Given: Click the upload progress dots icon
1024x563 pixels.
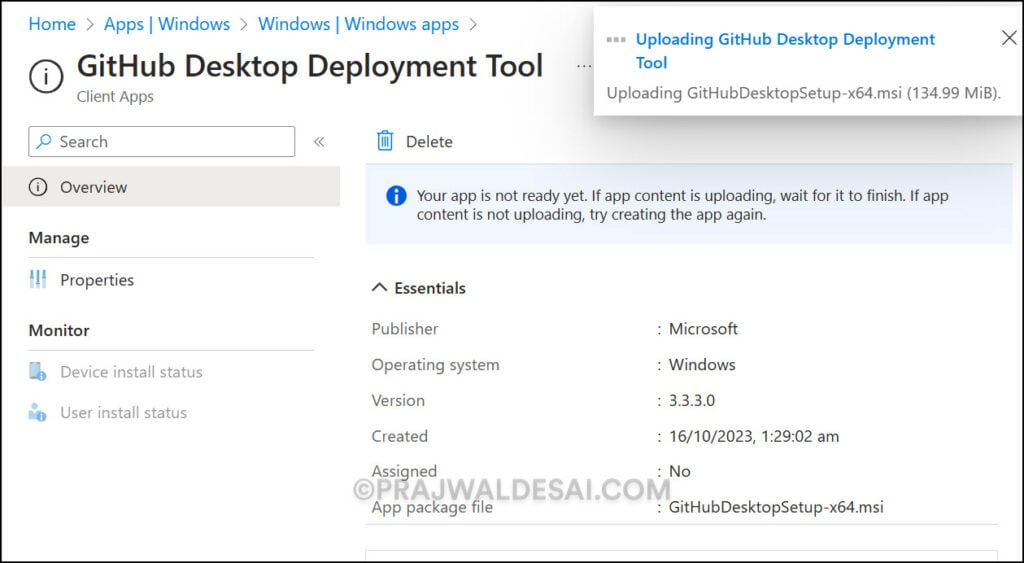Looking at the screenshot, I should point(615,40).
